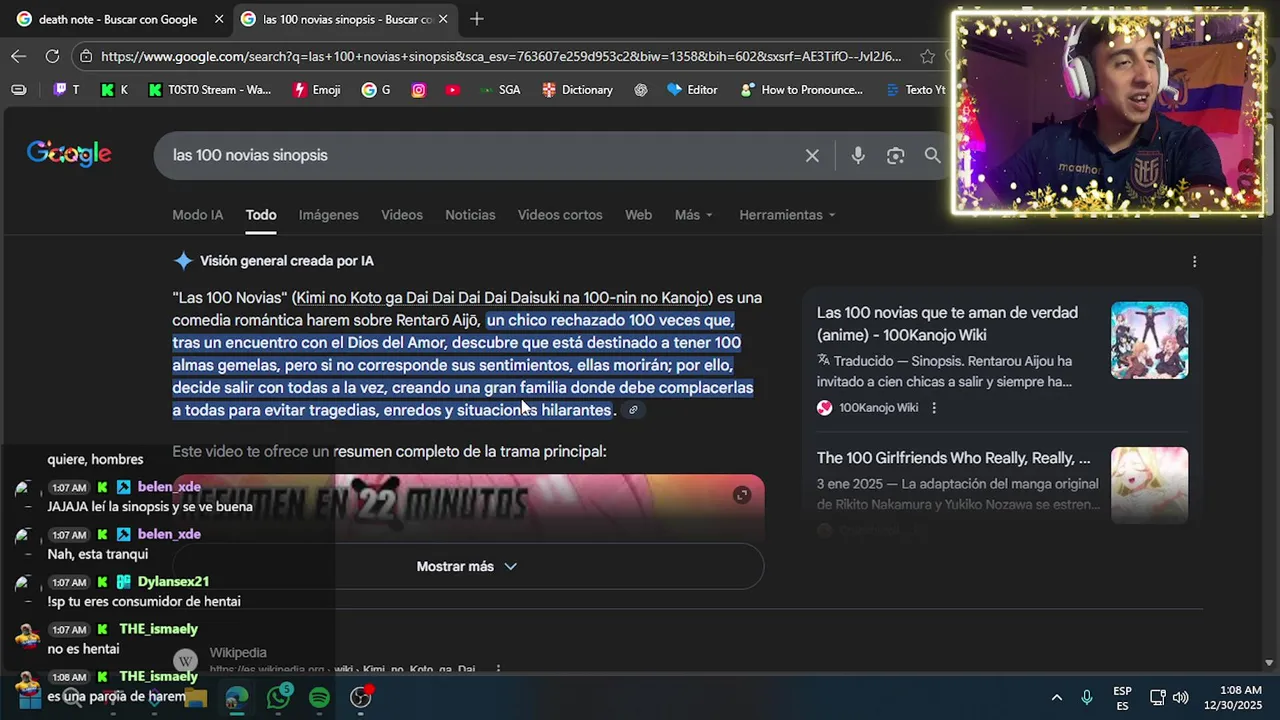
Task: Reload the current page
Action: click(52, 56)
